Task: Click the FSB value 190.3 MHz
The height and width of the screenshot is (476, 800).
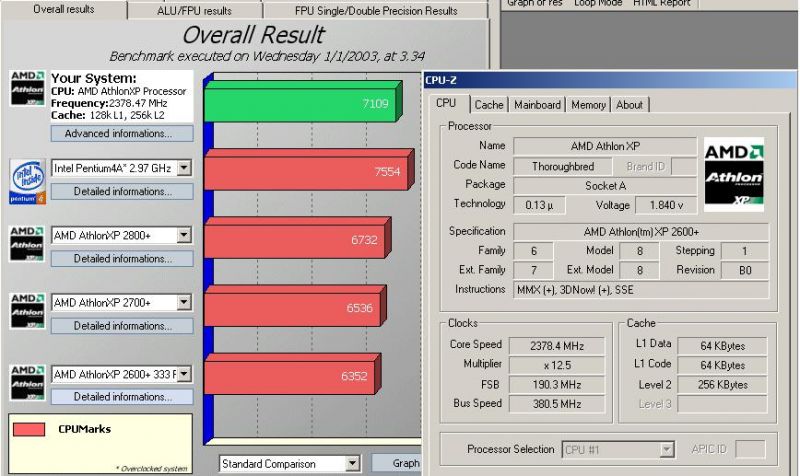Action: pyautogui.click(x=557, y=385)
